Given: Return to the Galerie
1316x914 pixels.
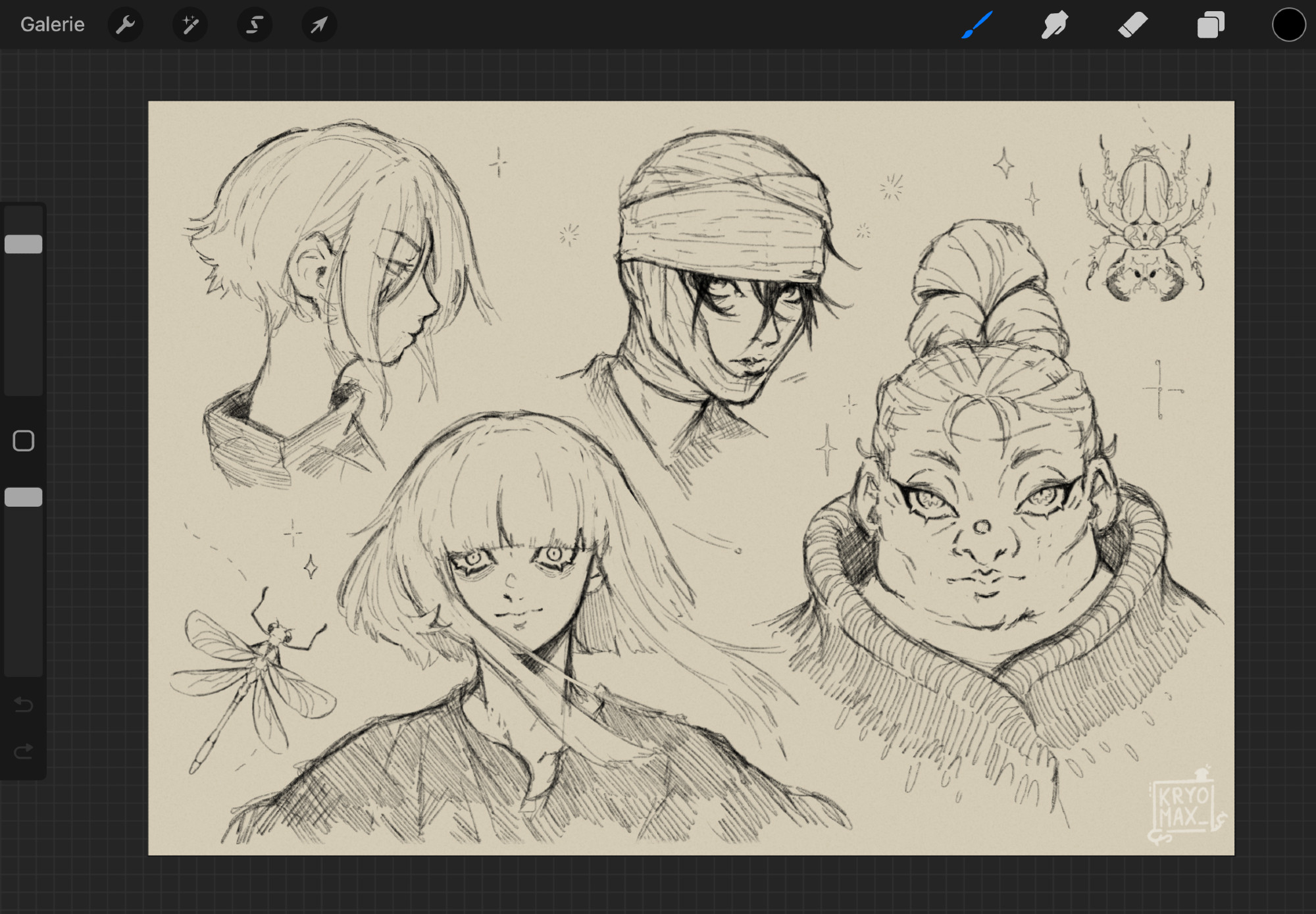Looking at the screenshot, I should (x=52, y=25).
